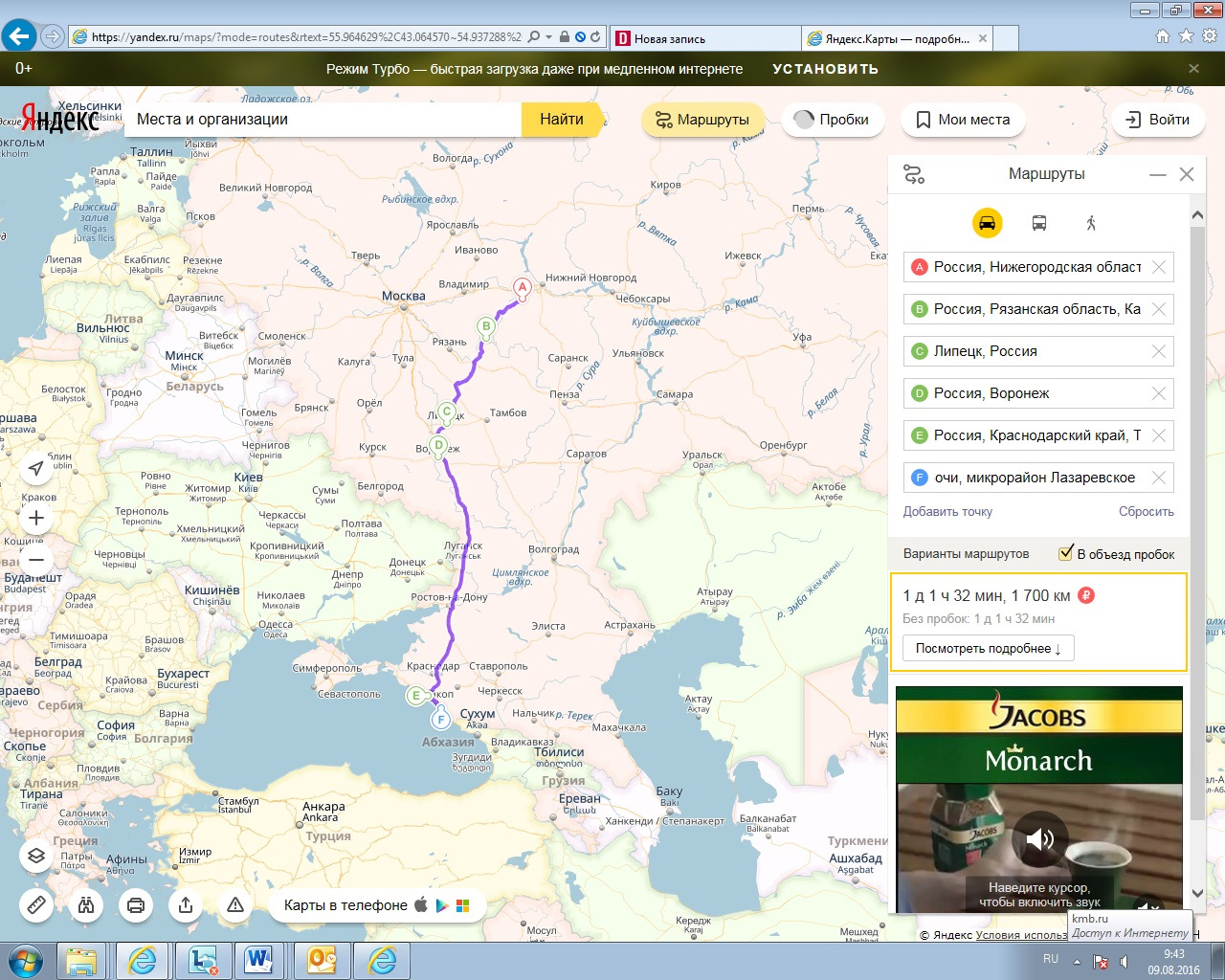Switch to the Яндекс.Карты tab
Image resolution: width=1225 pixels, height=980 pixels.
point(897,38)
